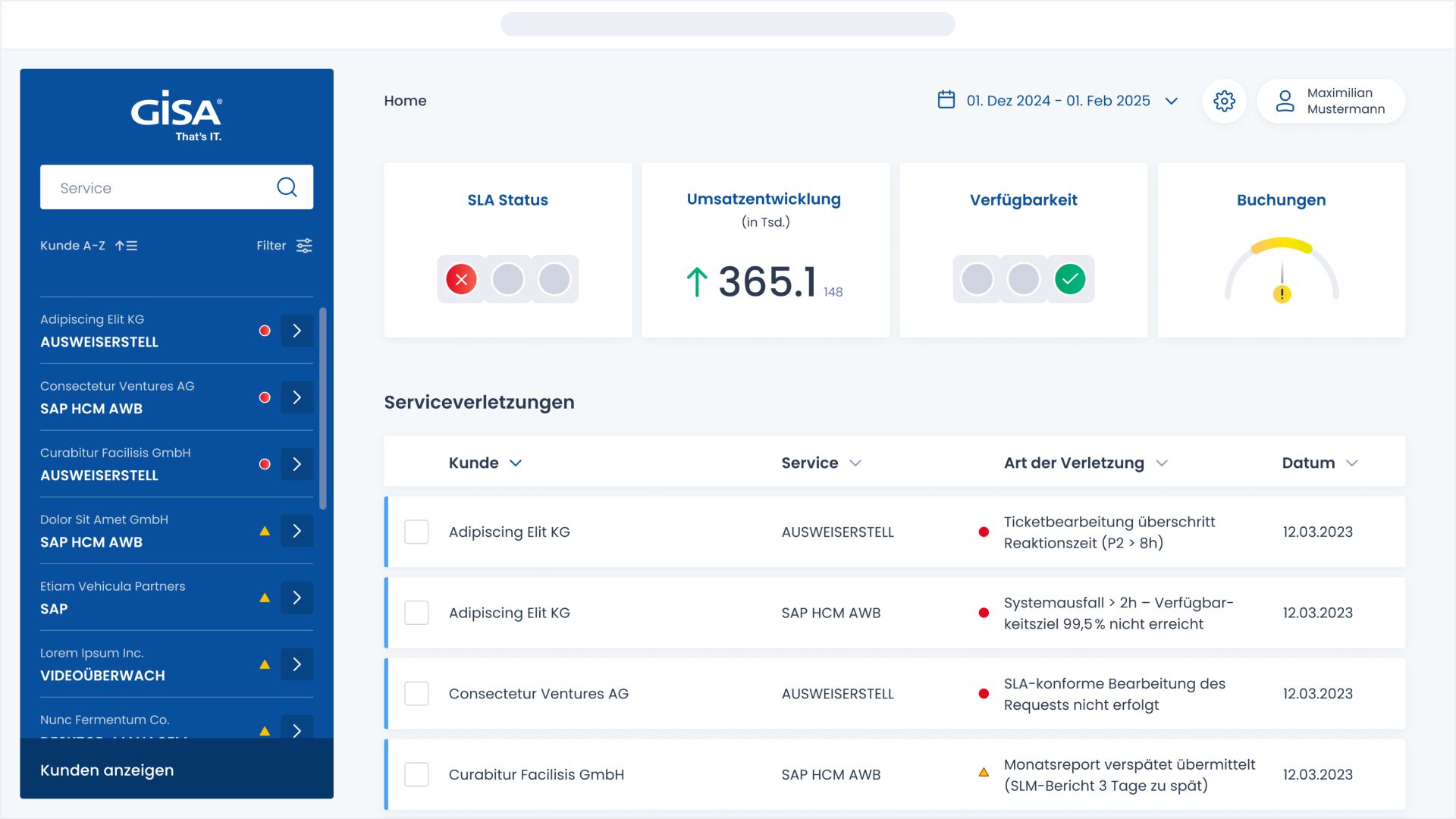Click the Filter sliders icon in sidebar
1456x819 pixels.
304,246
